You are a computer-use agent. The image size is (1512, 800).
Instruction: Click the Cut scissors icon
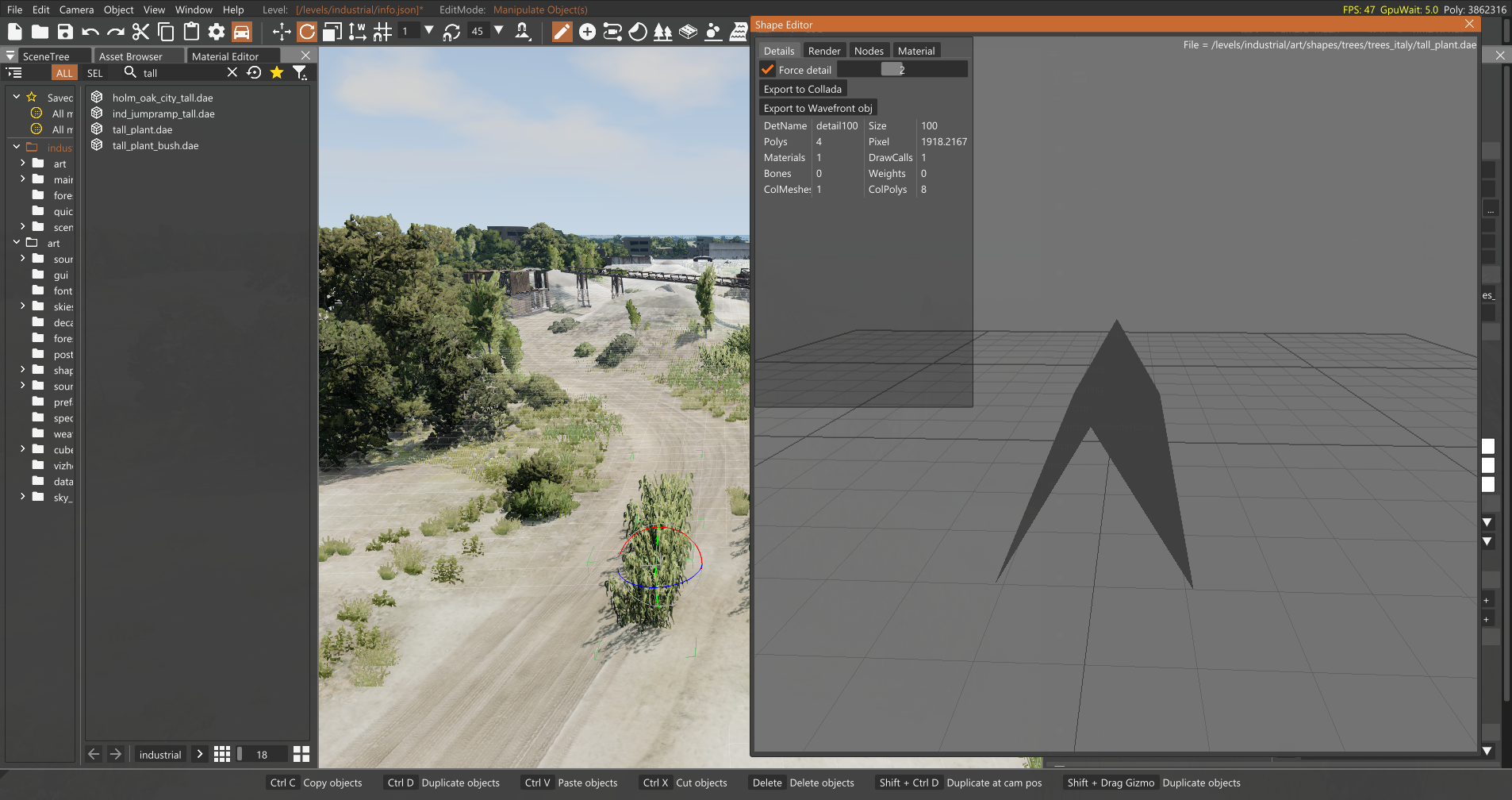[140, 32]
